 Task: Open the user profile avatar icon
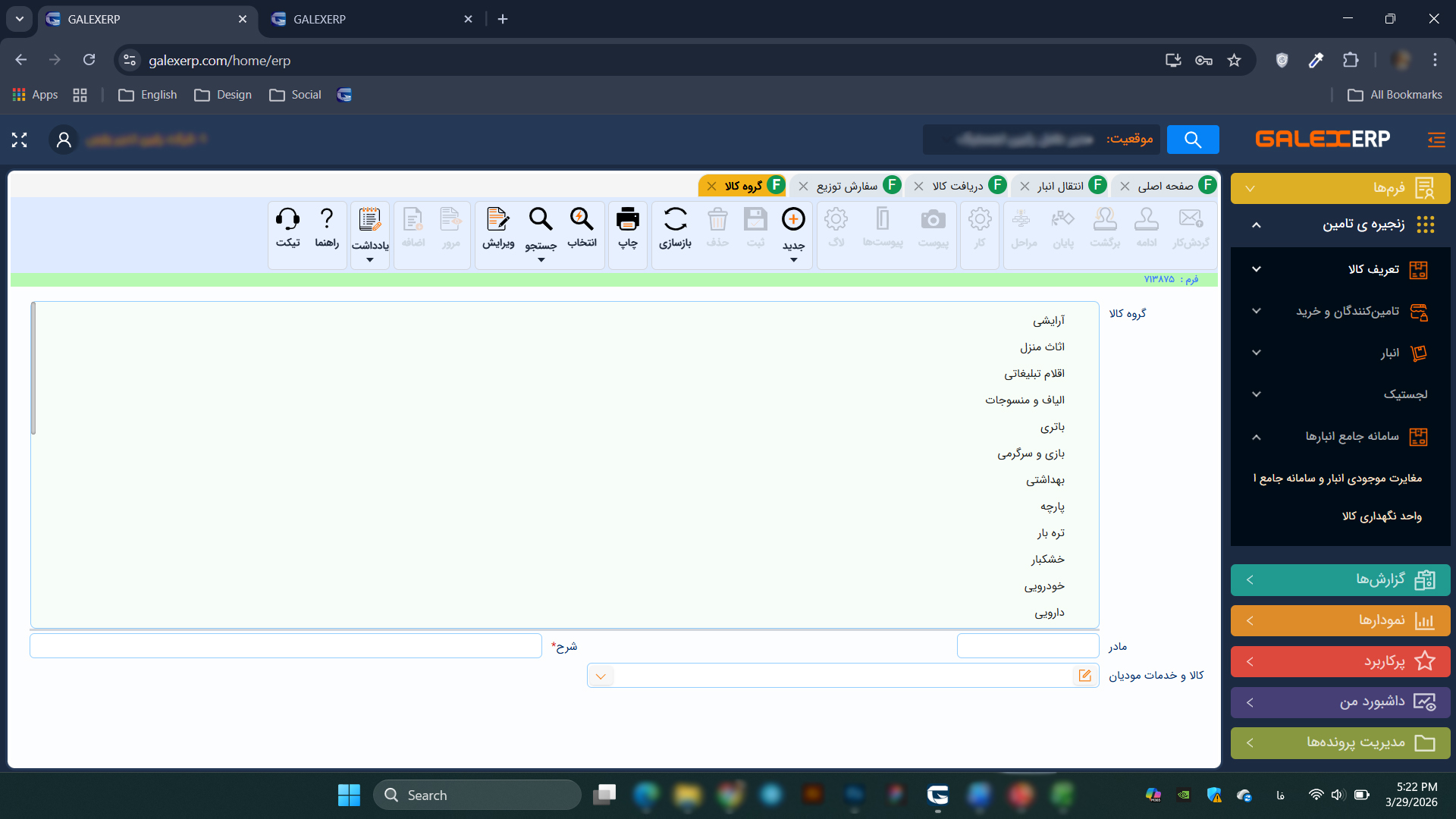pyautogui.click(x=64, y=140)
